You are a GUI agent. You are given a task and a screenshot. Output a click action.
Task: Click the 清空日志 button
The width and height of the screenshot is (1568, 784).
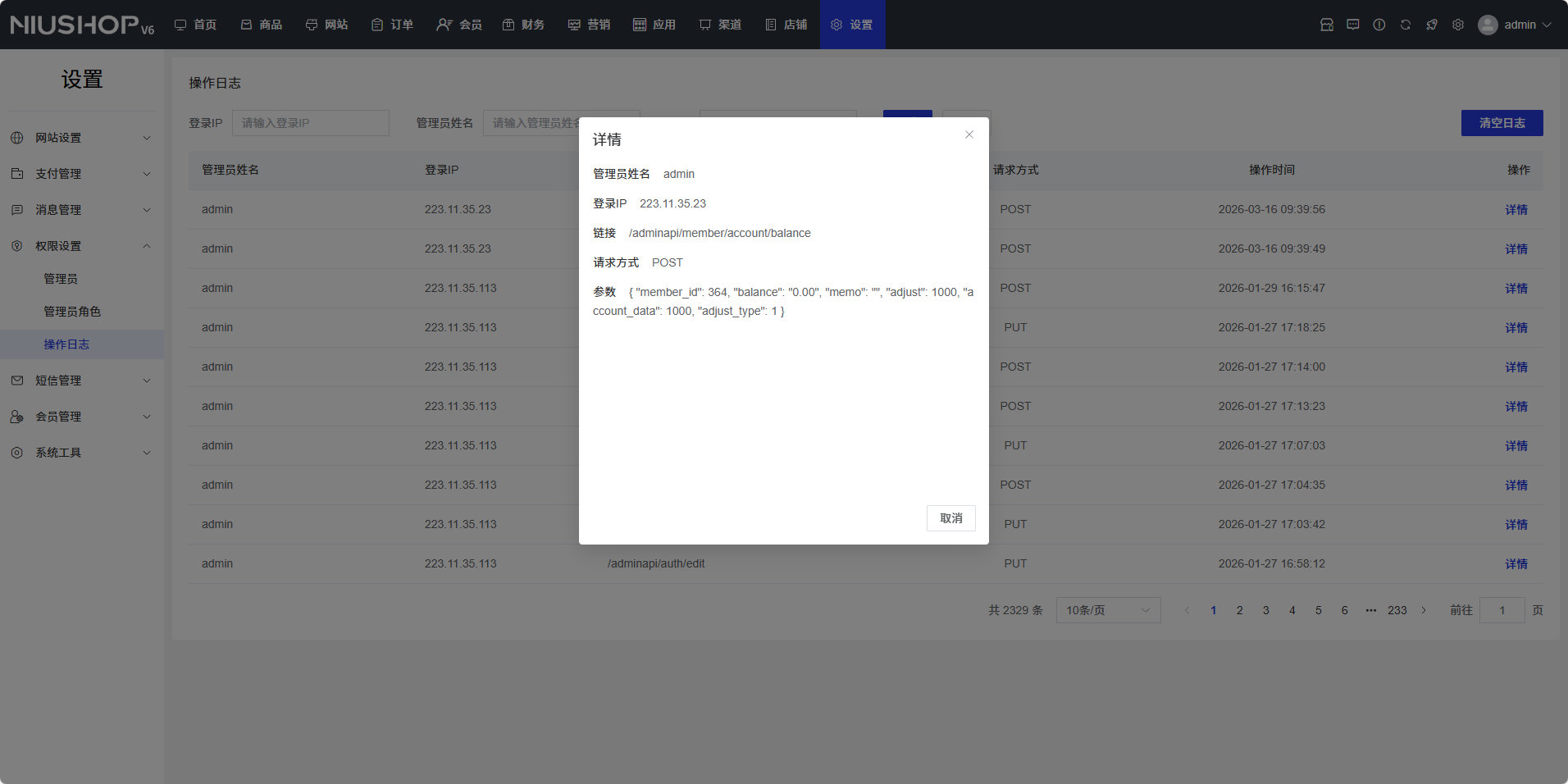(x=1502, y=123)
